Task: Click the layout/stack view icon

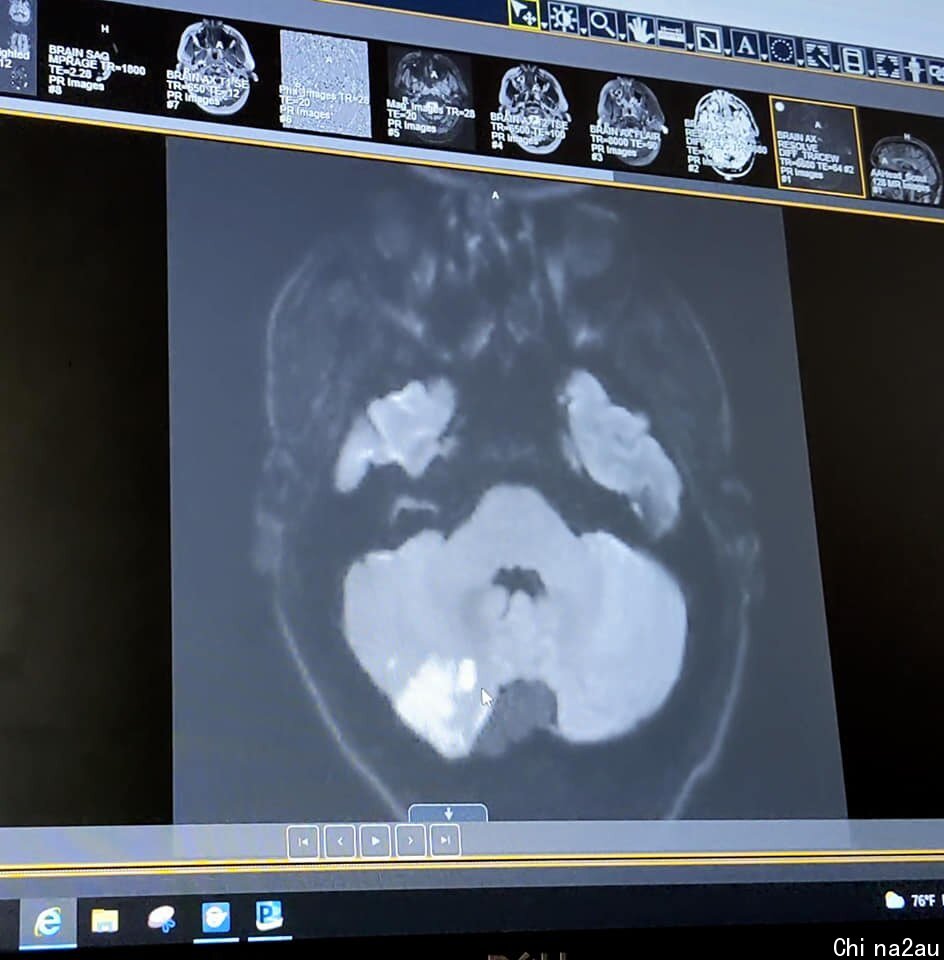Action: 853,61
